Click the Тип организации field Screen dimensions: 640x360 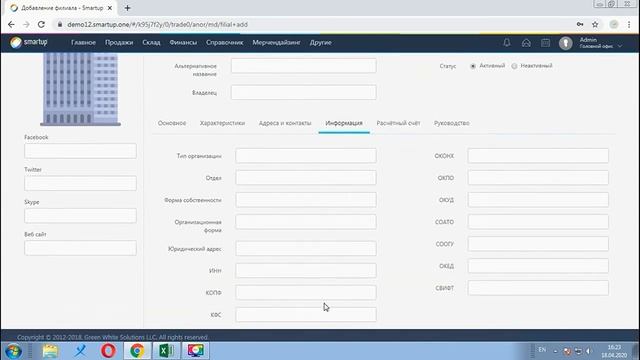306,156
